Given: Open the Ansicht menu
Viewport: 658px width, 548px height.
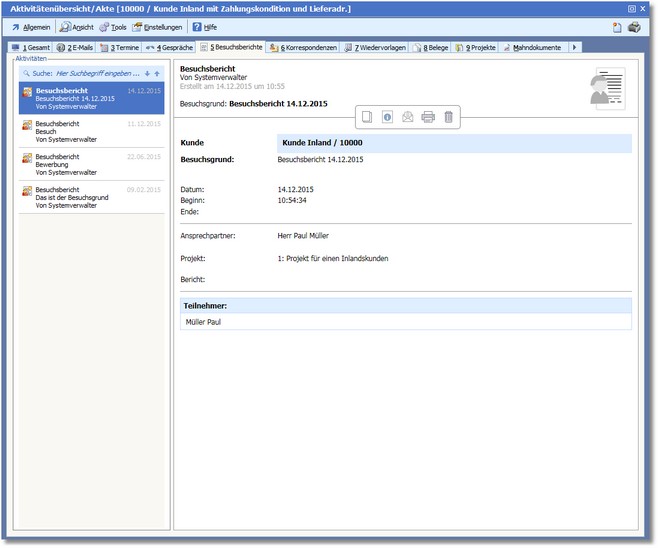Looking at the screenshot, I should pos(77,27).
